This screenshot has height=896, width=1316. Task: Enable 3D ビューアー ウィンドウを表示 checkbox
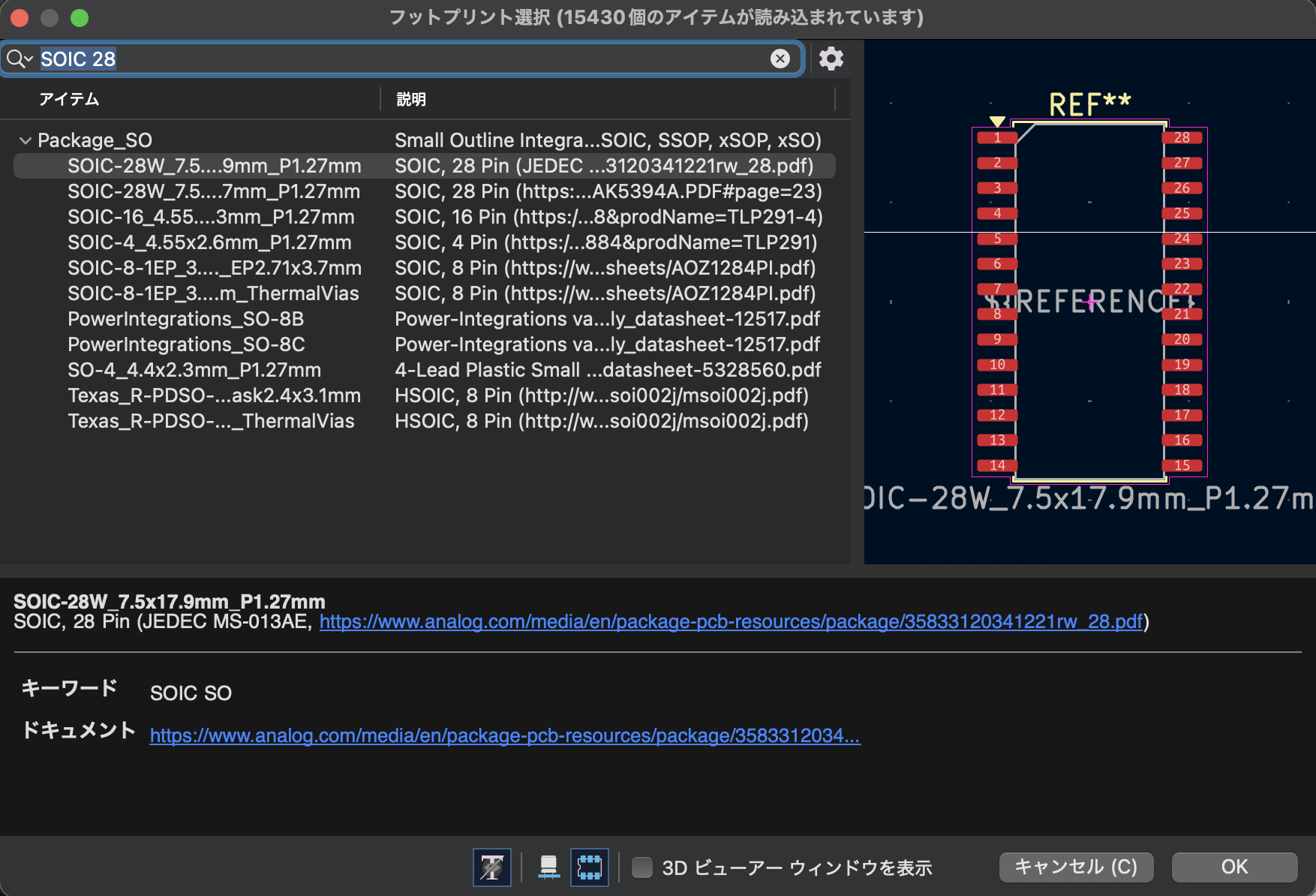(642, 867)
